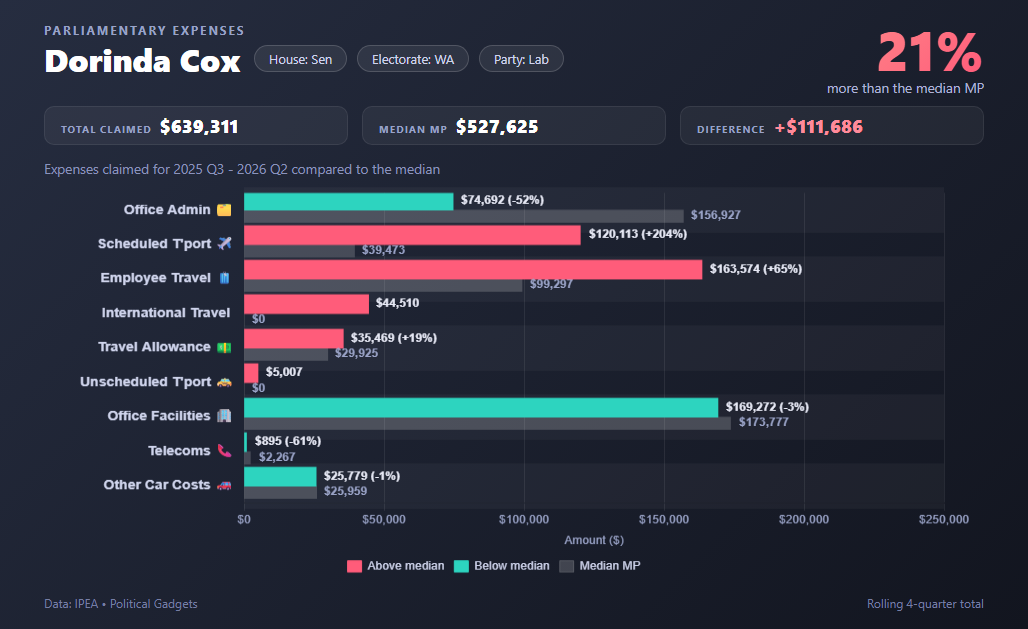This screenshot has width=1028, height=629.
Task: Click the Travel Allowance red bar
Action: click(294, 338)
